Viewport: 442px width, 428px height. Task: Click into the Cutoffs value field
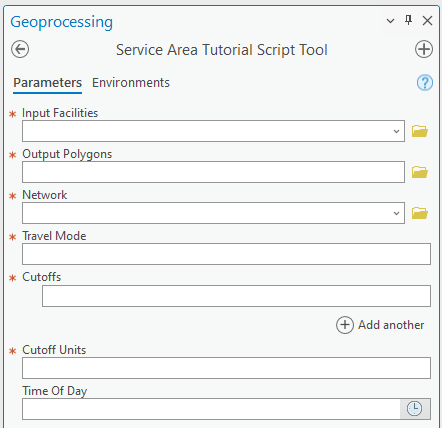pos(236,296)
